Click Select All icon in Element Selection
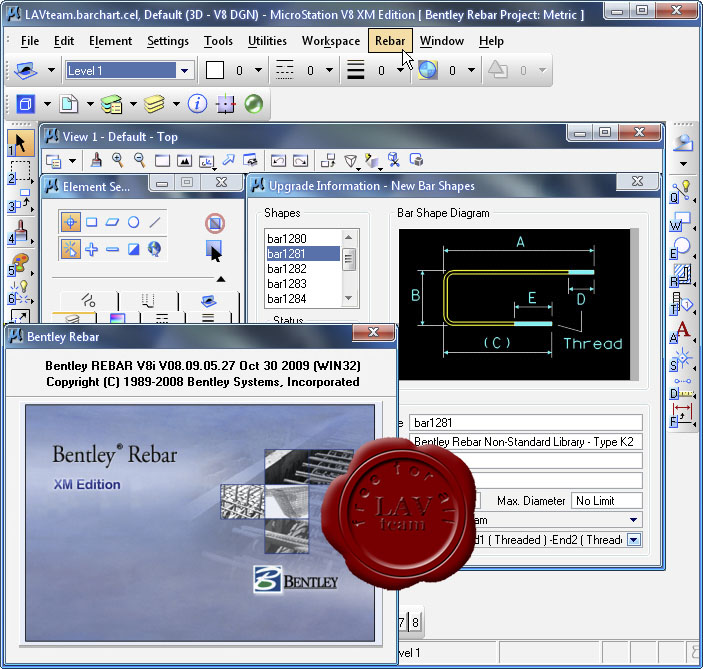The image size is (703, 669). click(214, 249)
